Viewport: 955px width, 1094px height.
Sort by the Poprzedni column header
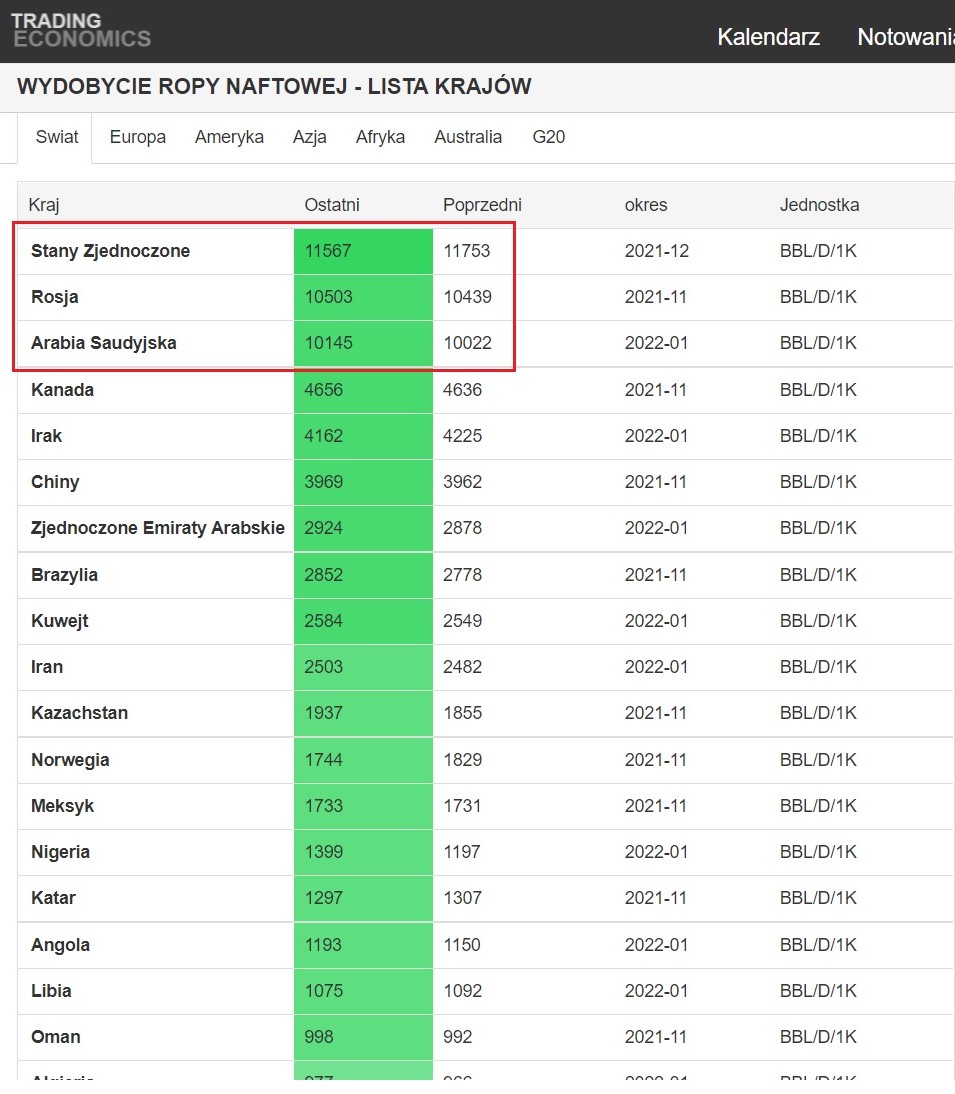(x=482, y=205)
